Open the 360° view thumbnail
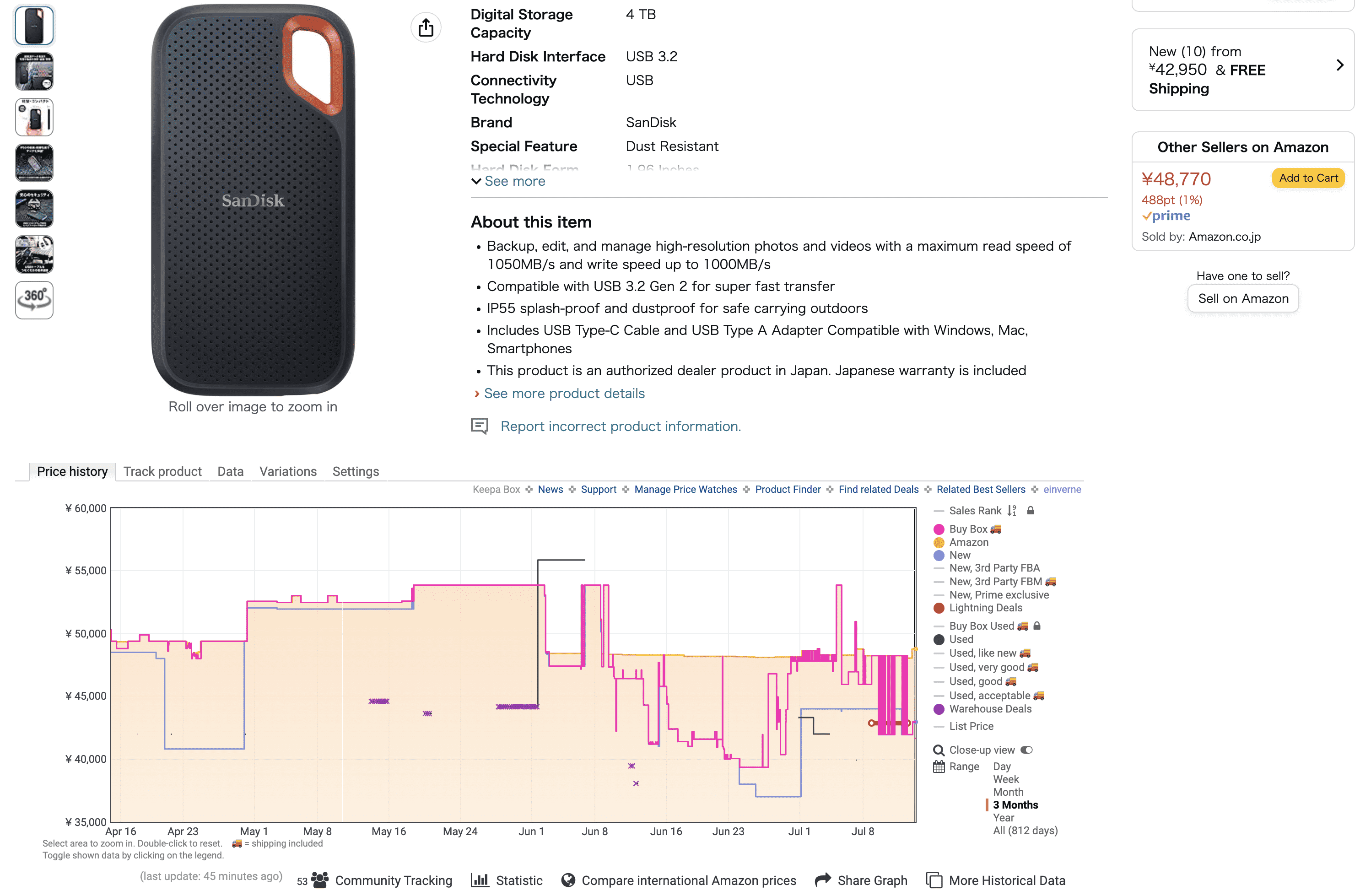Viewport: 1371px width, 896px height. pos(34,300)
